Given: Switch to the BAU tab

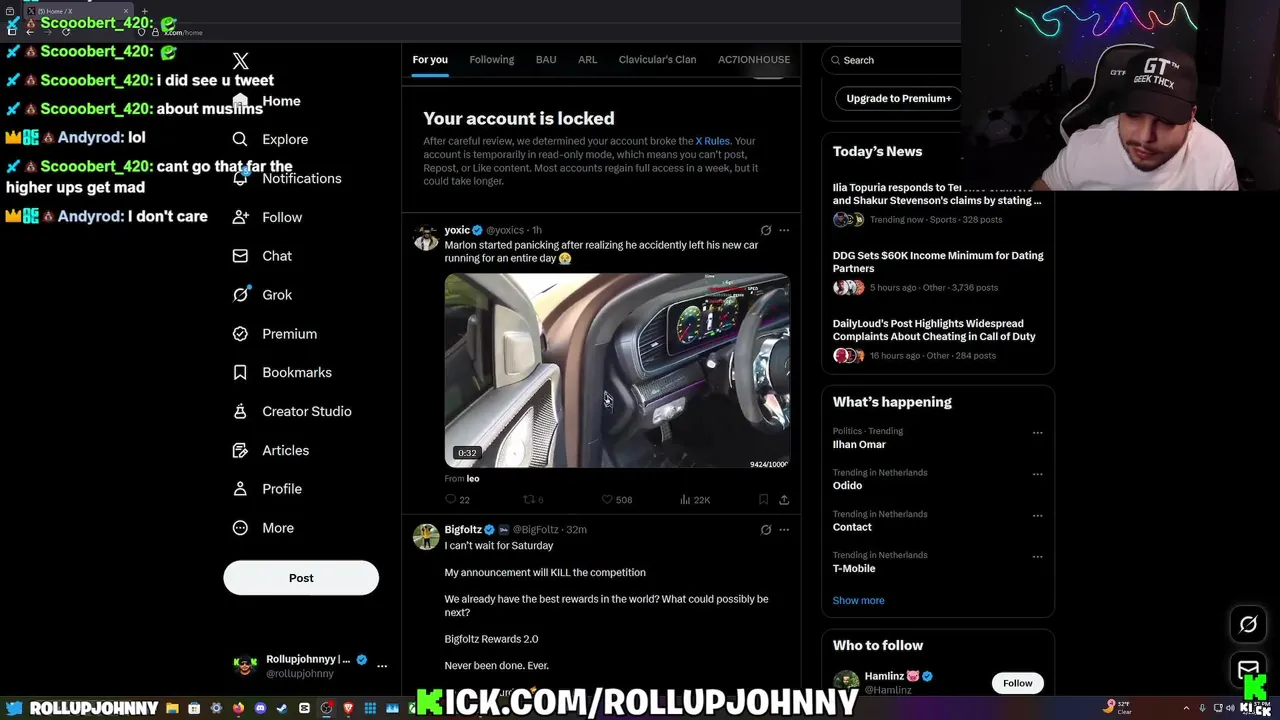Looking at the screenshot, I should point(546,60).
